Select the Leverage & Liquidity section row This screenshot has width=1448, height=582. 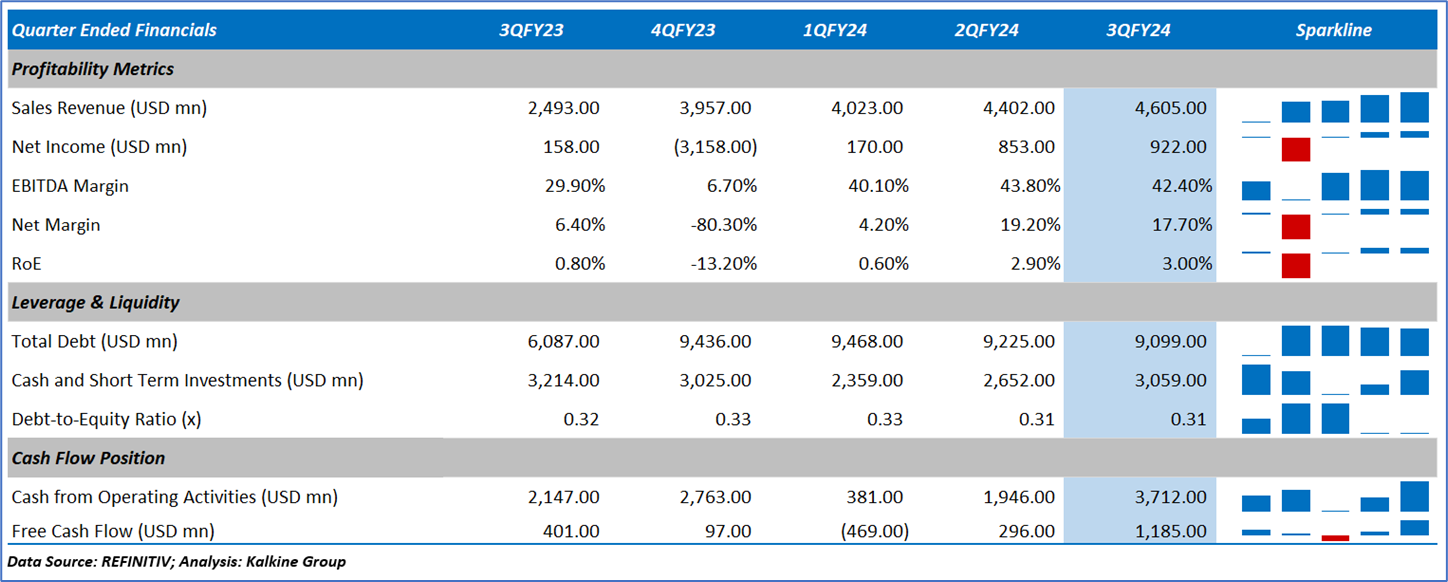[96, 302]
